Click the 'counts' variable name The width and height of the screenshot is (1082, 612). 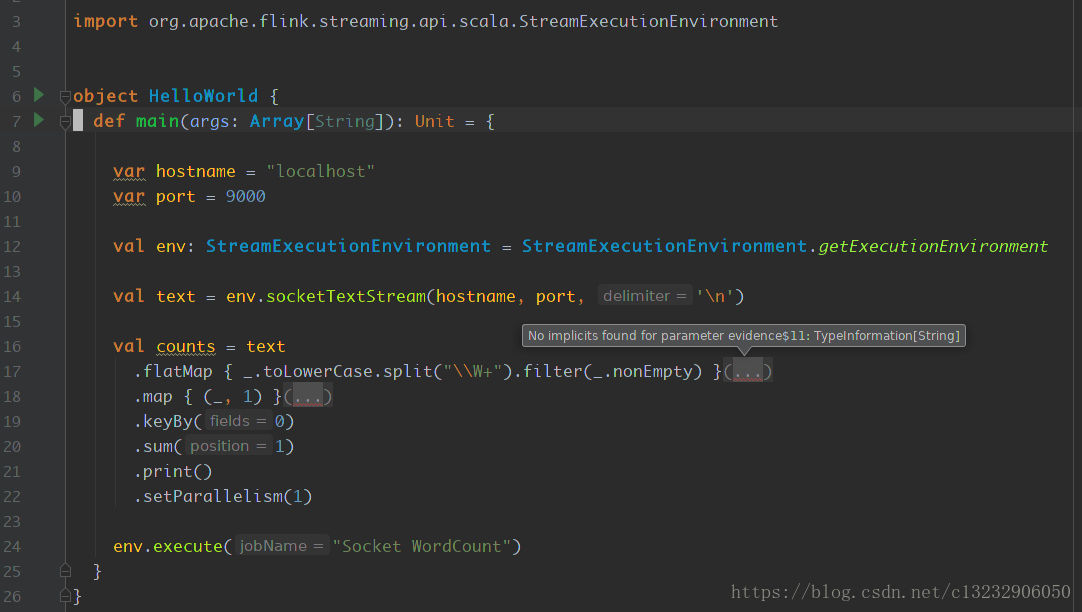tap(186, 346)
